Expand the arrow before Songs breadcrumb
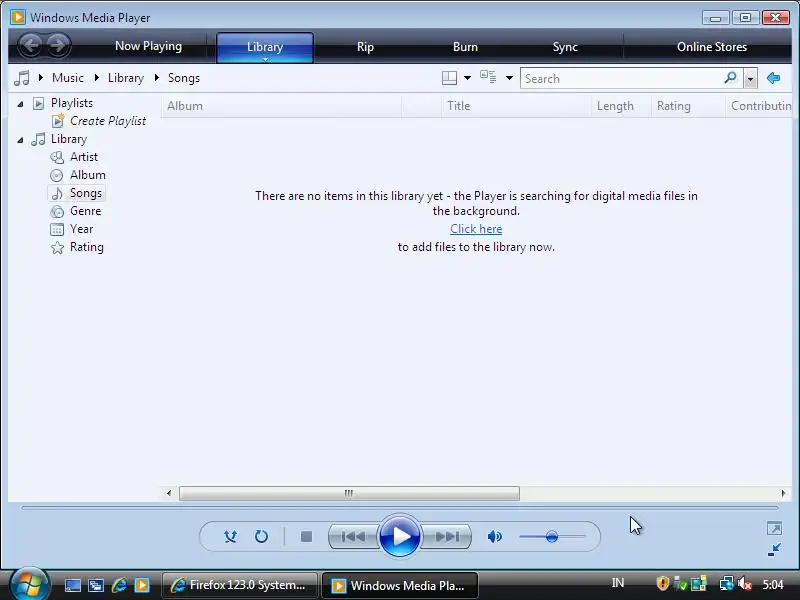Screen dimensions: 800x600 click(157, 78)
